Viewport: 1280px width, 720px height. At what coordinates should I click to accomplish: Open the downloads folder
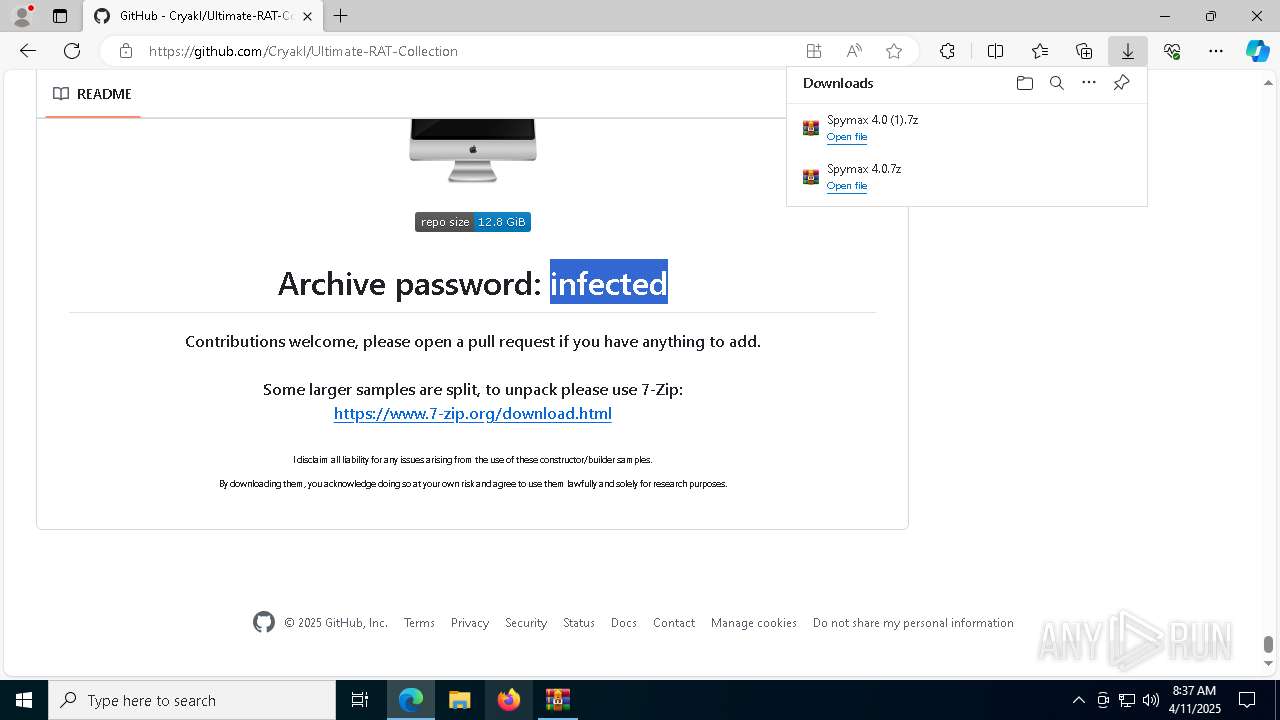point(1024,83)
